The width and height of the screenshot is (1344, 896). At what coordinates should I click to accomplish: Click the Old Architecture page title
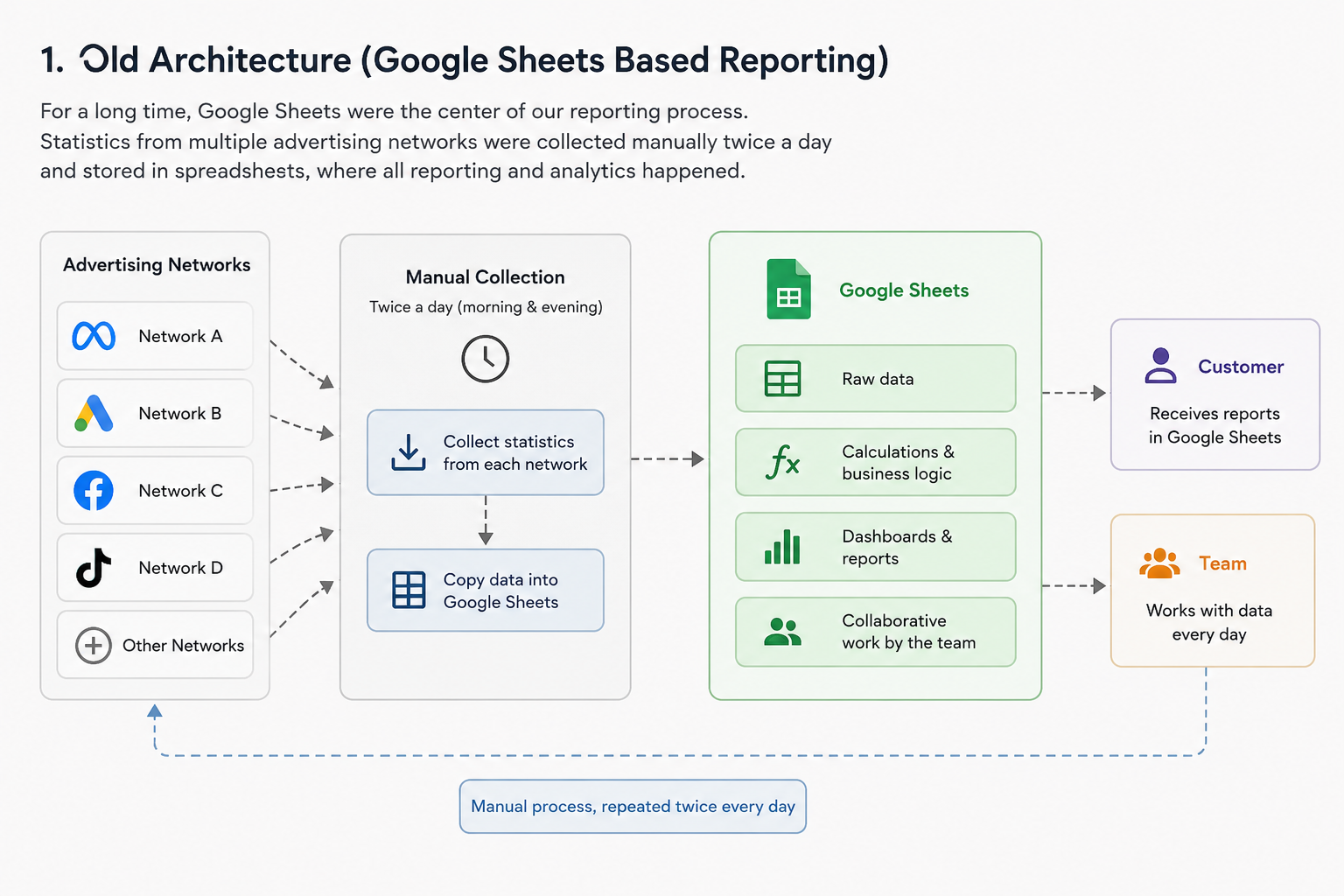point(465,60)
